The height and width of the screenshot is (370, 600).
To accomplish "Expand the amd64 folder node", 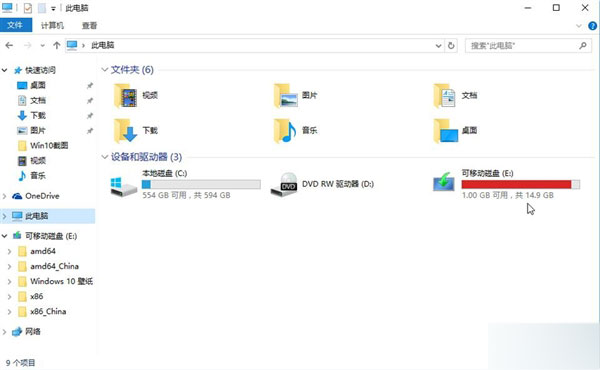I will tap(10, 251).
